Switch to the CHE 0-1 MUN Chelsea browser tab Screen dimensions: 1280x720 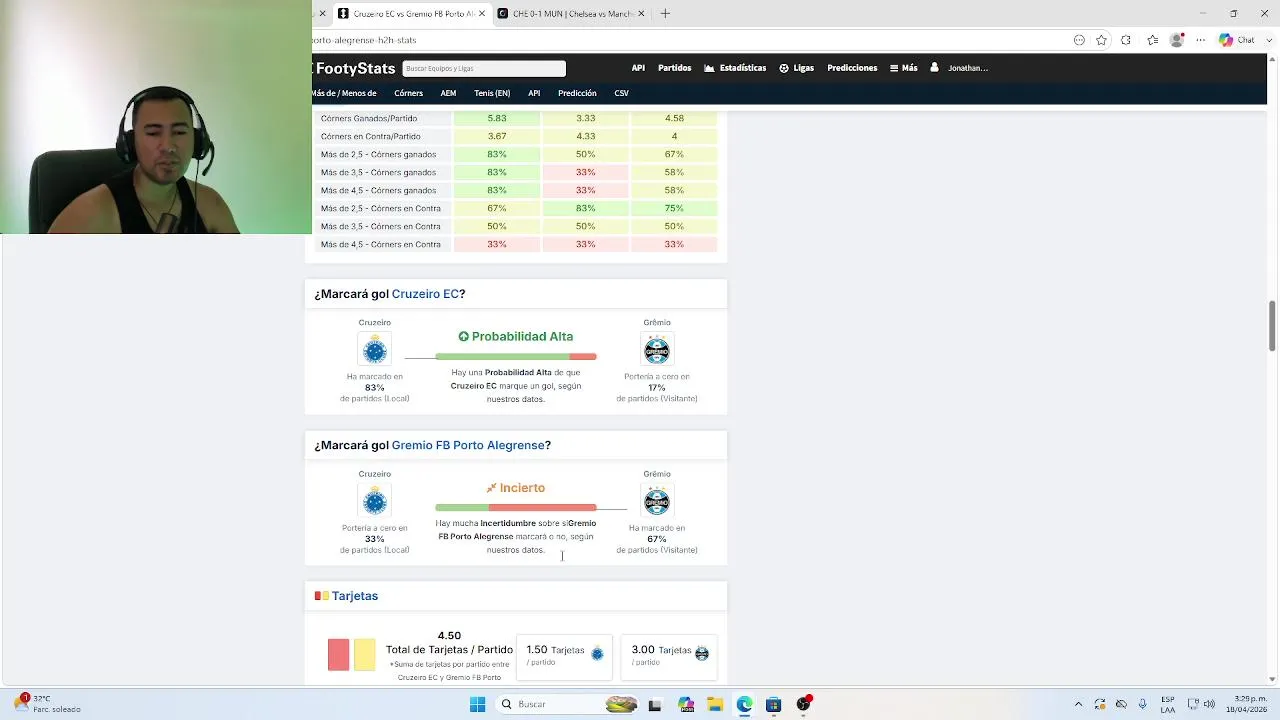571,14
